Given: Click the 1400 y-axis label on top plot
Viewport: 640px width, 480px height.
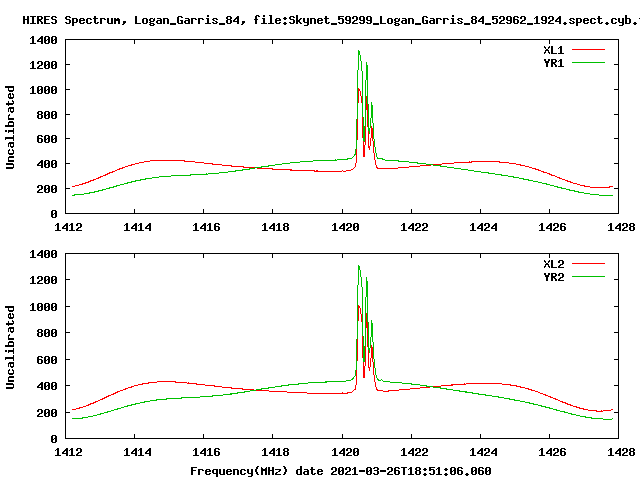Looking at the screenshot, I should click(x=43, y=40).
